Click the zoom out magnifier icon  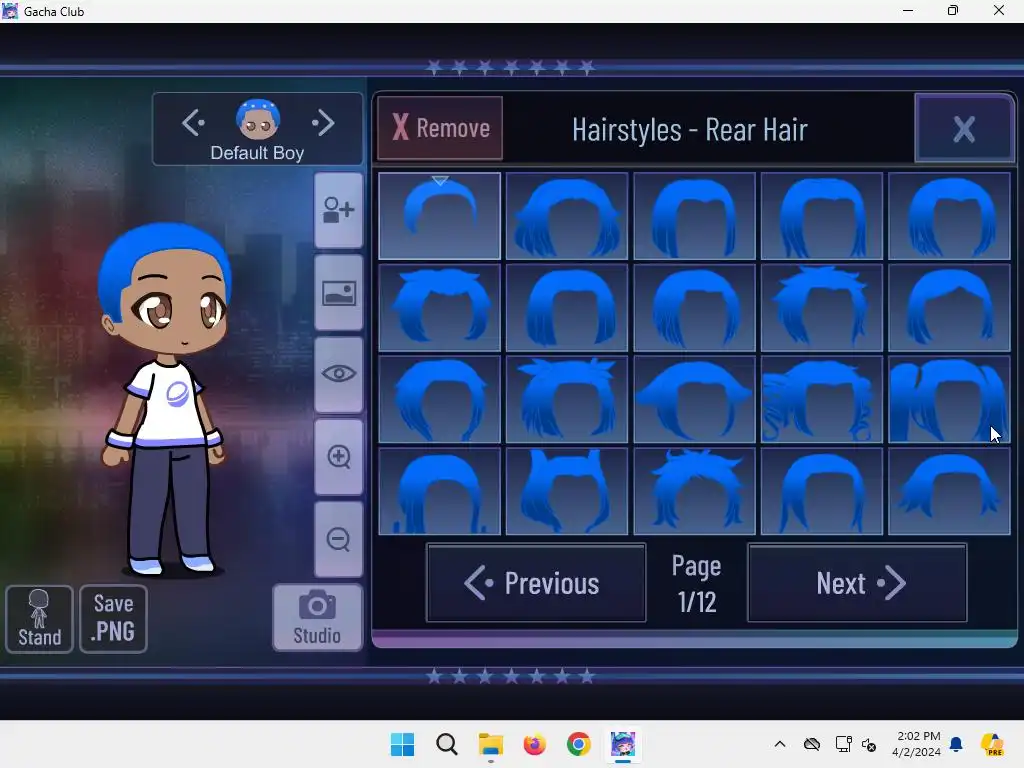pyautogui.click(x=338, y=539)
